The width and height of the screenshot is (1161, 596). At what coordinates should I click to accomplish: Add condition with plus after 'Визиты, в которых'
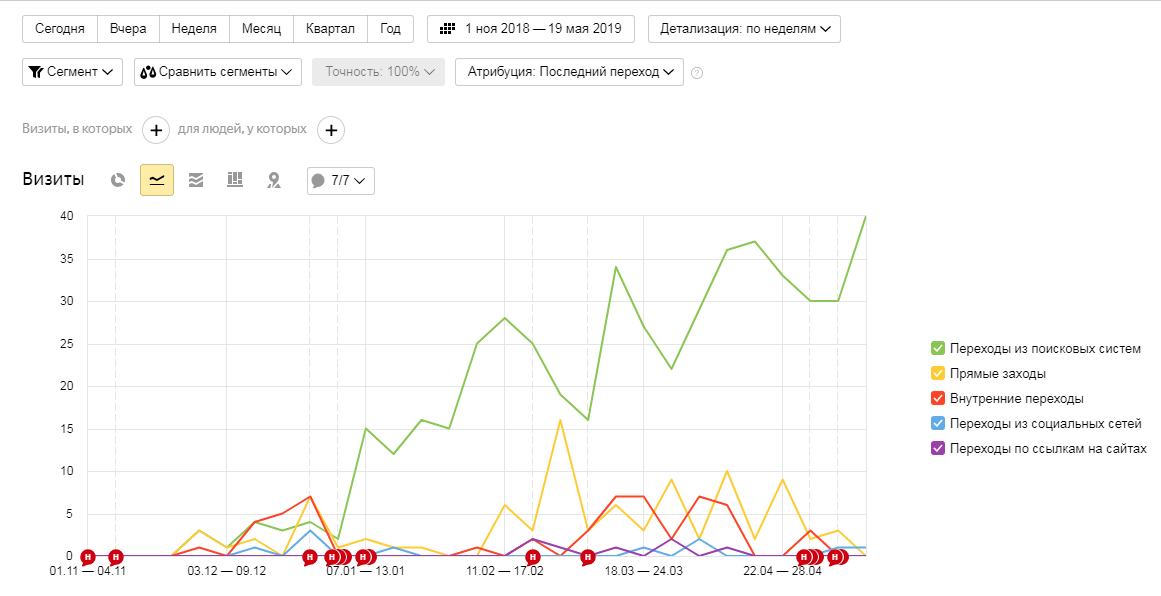coord(156,130)
